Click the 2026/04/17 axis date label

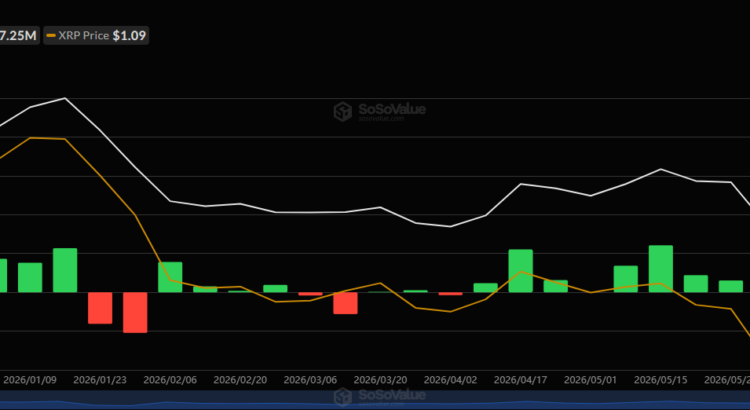520,380
